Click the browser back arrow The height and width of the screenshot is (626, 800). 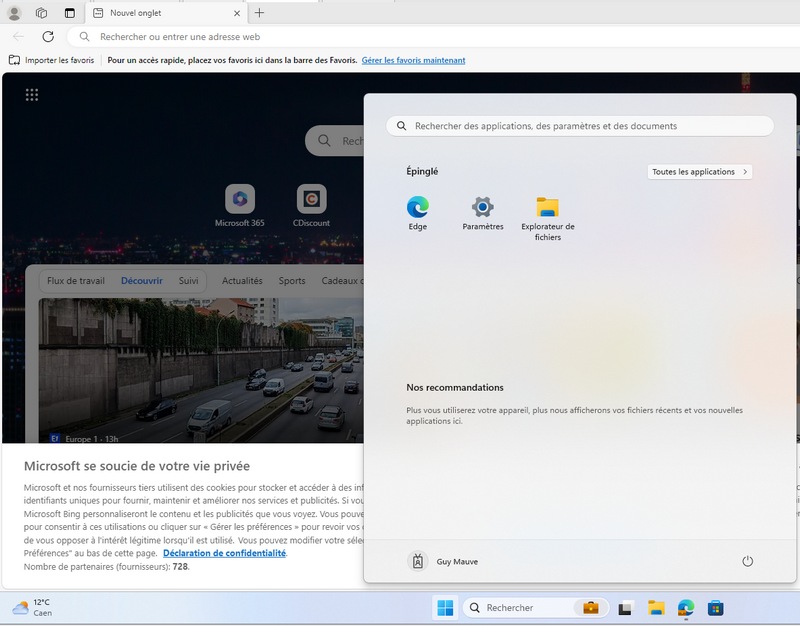(18, 36)
